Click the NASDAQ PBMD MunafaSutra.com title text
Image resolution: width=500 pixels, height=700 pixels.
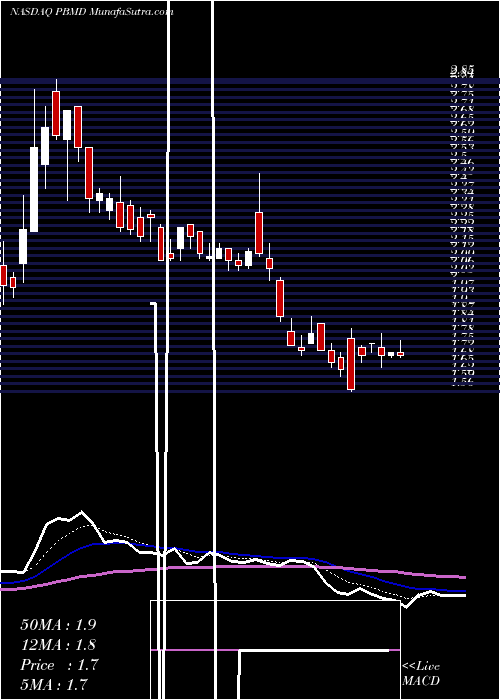click(x=92, y=12)
